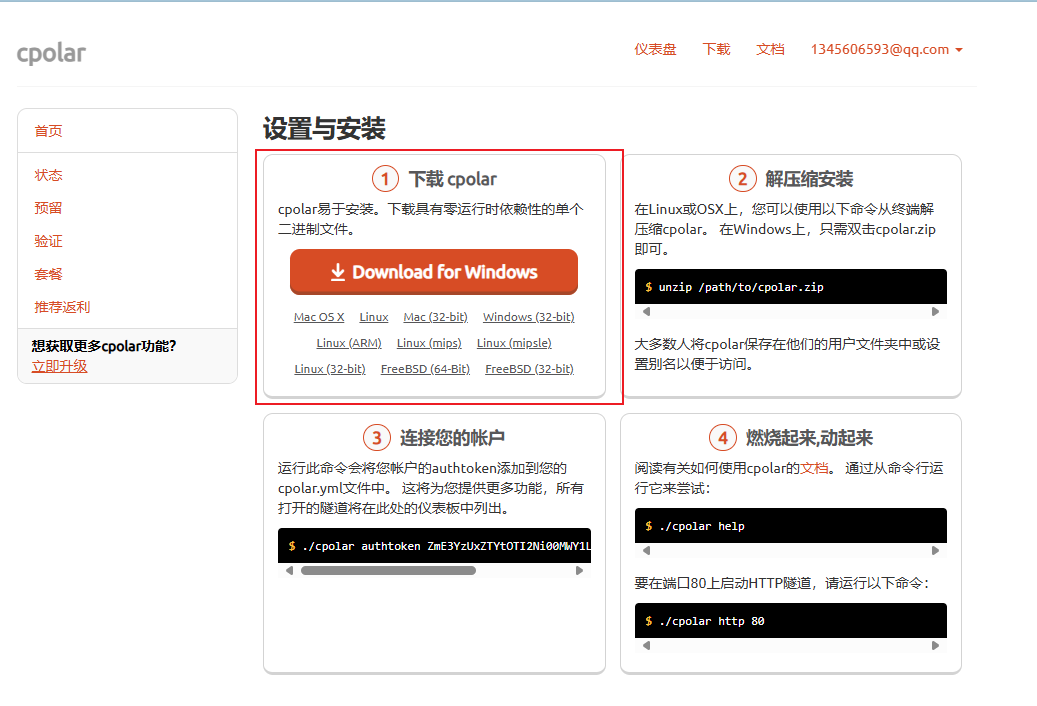
Task: Click the 解压缩安装 step heading
Action: click(x=809, y=179)
